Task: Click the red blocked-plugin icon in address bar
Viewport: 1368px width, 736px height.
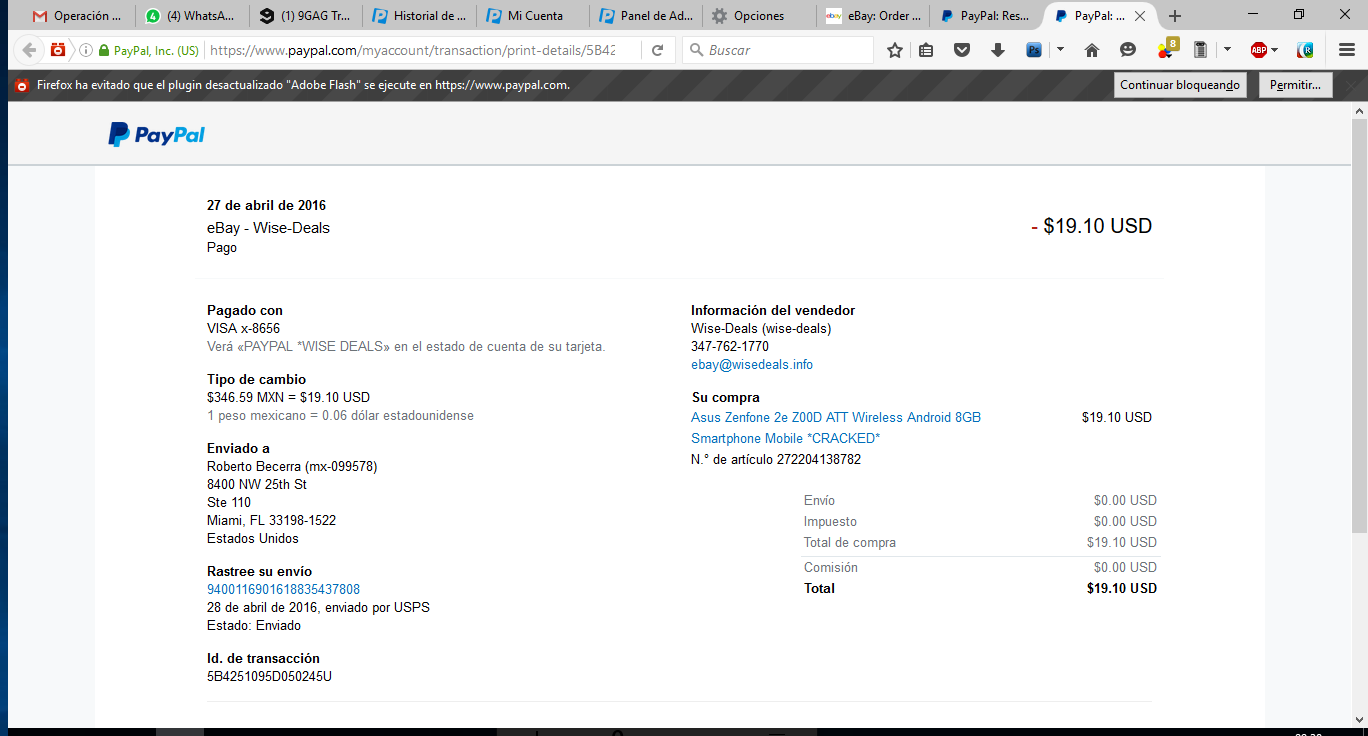Action: [58, 50]
